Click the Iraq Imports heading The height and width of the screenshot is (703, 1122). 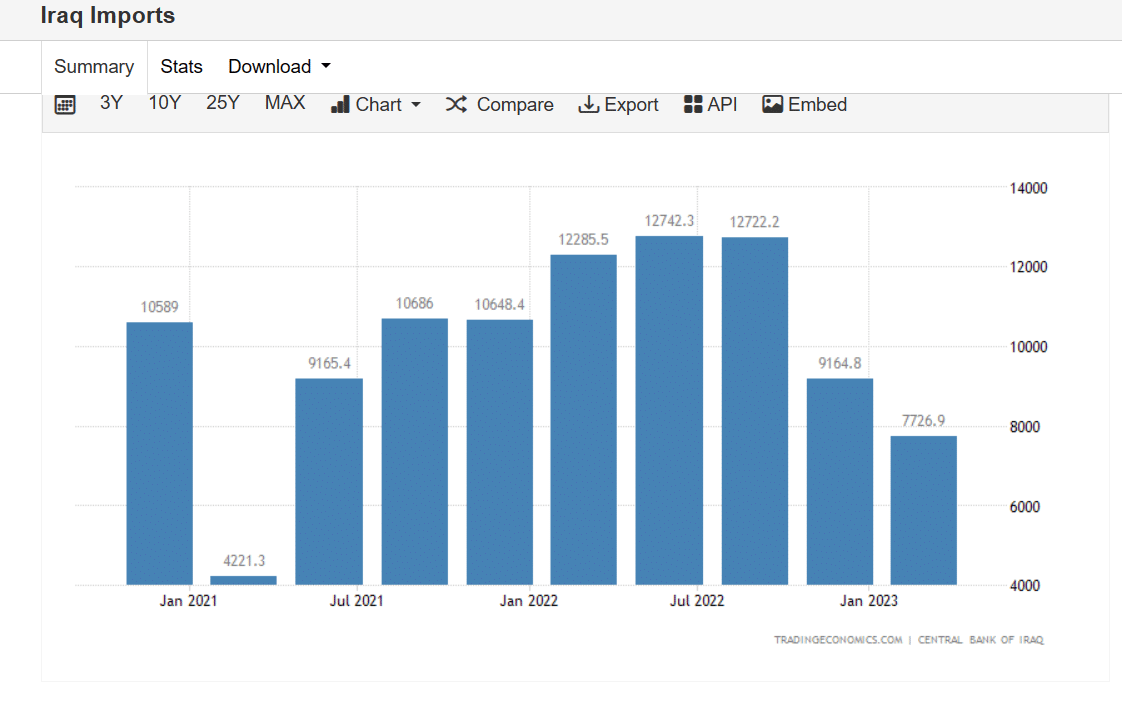pos(108,16)
